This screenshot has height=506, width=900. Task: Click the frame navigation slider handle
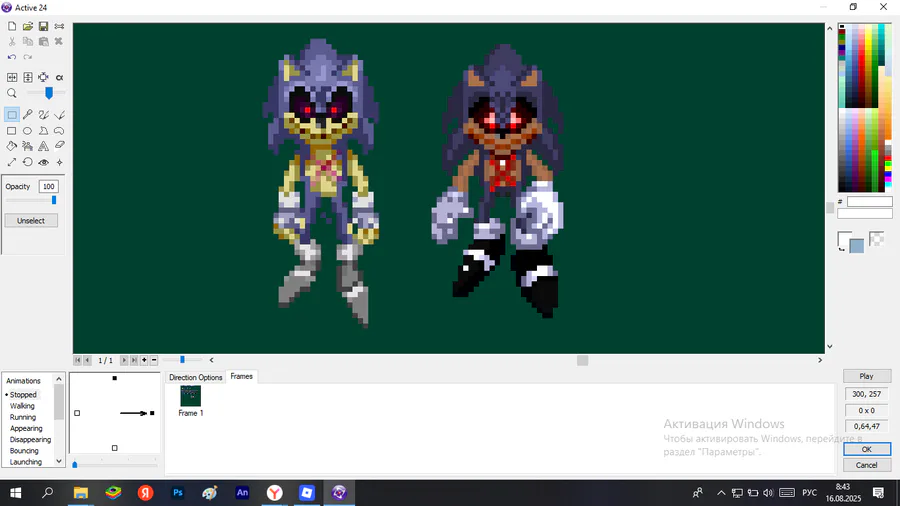[183, 360]
